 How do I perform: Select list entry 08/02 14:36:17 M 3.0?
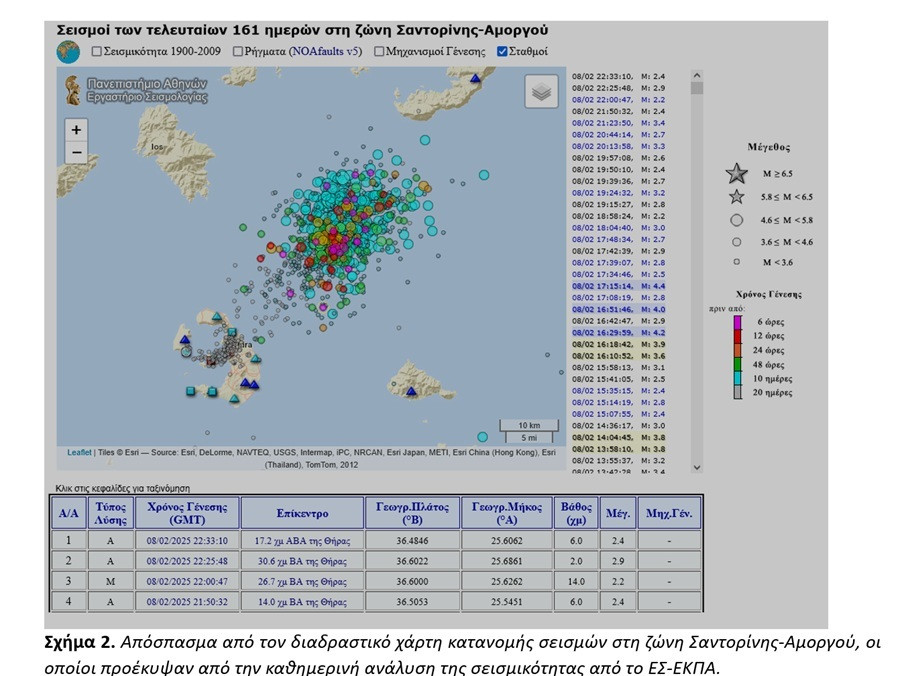click(619, 426)
